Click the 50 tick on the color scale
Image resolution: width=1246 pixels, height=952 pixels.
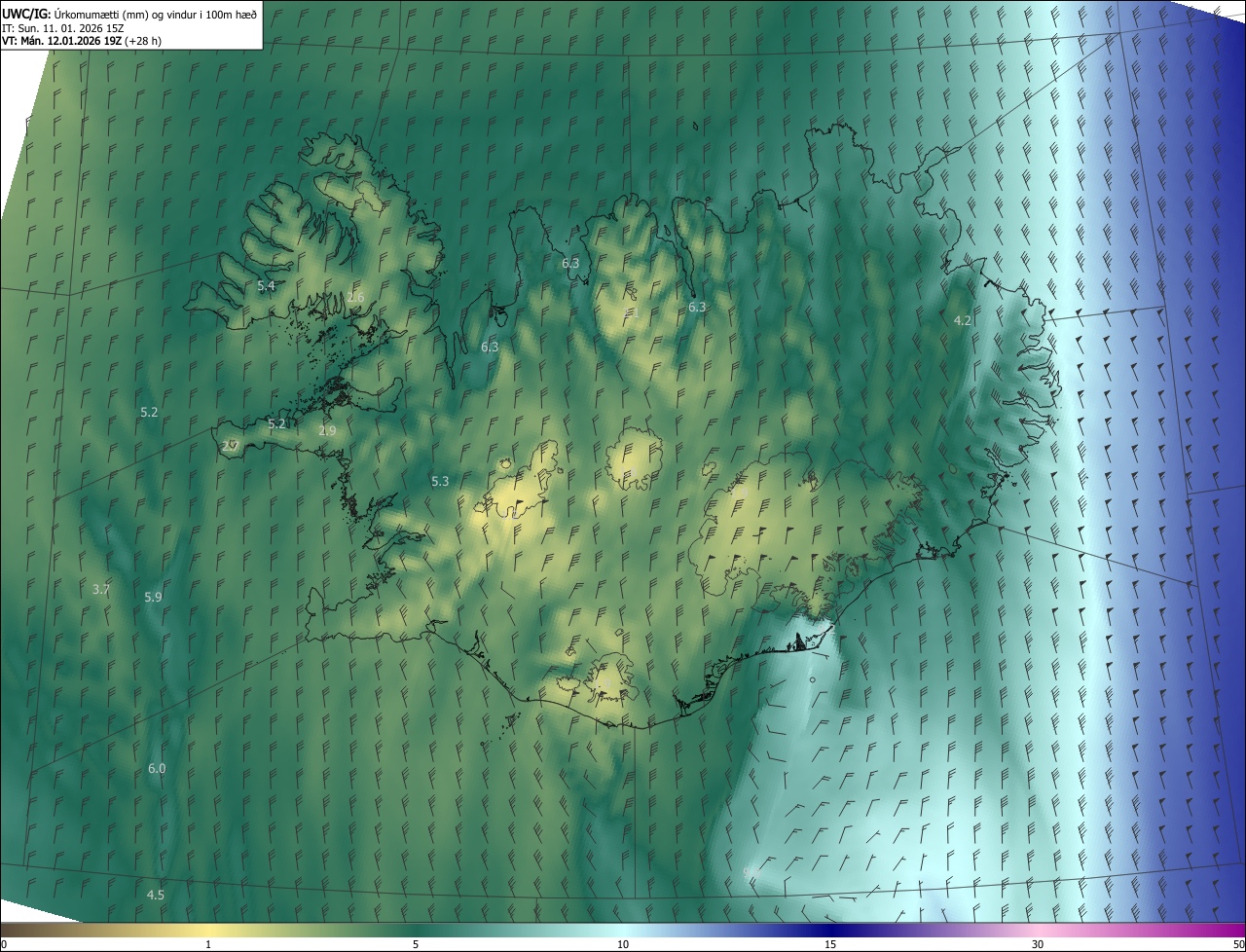coord(1238,944)
